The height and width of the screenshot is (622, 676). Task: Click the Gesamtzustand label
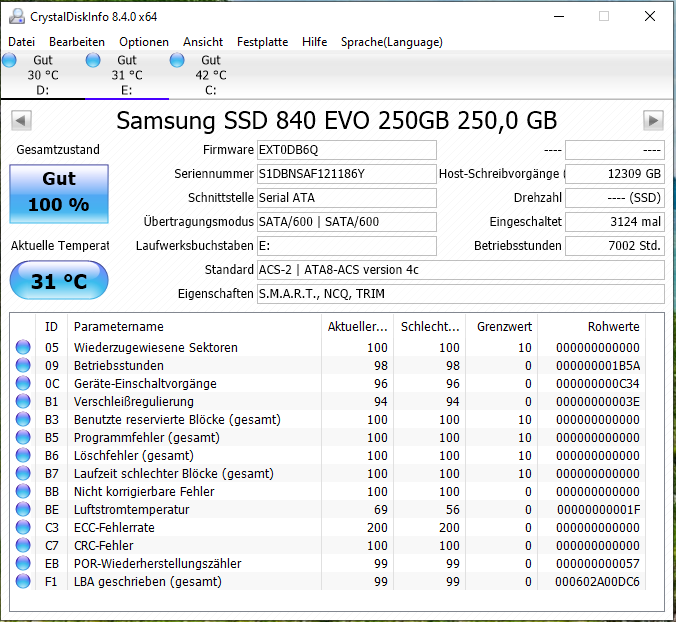tap(58, 150)
